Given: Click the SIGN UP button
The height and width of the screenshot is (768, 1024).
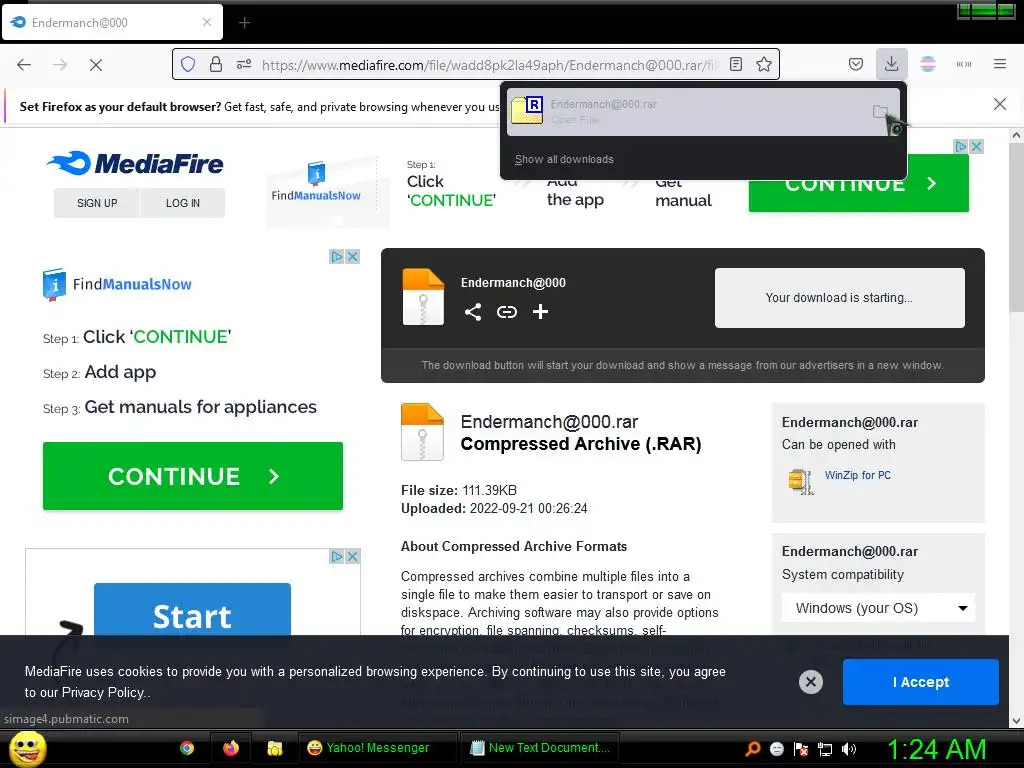Looking at the screenshot, I should tap(97, 203).
